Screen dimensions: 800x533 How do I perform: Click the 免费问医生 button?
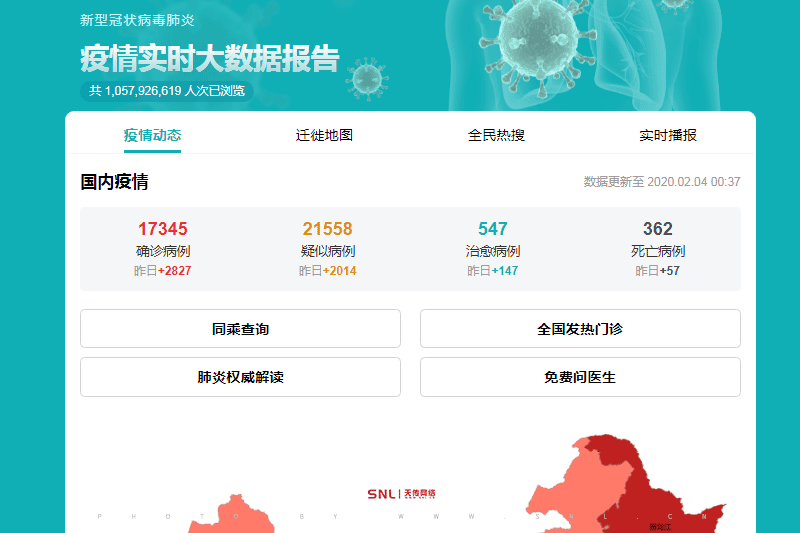[x=580, y=377]
